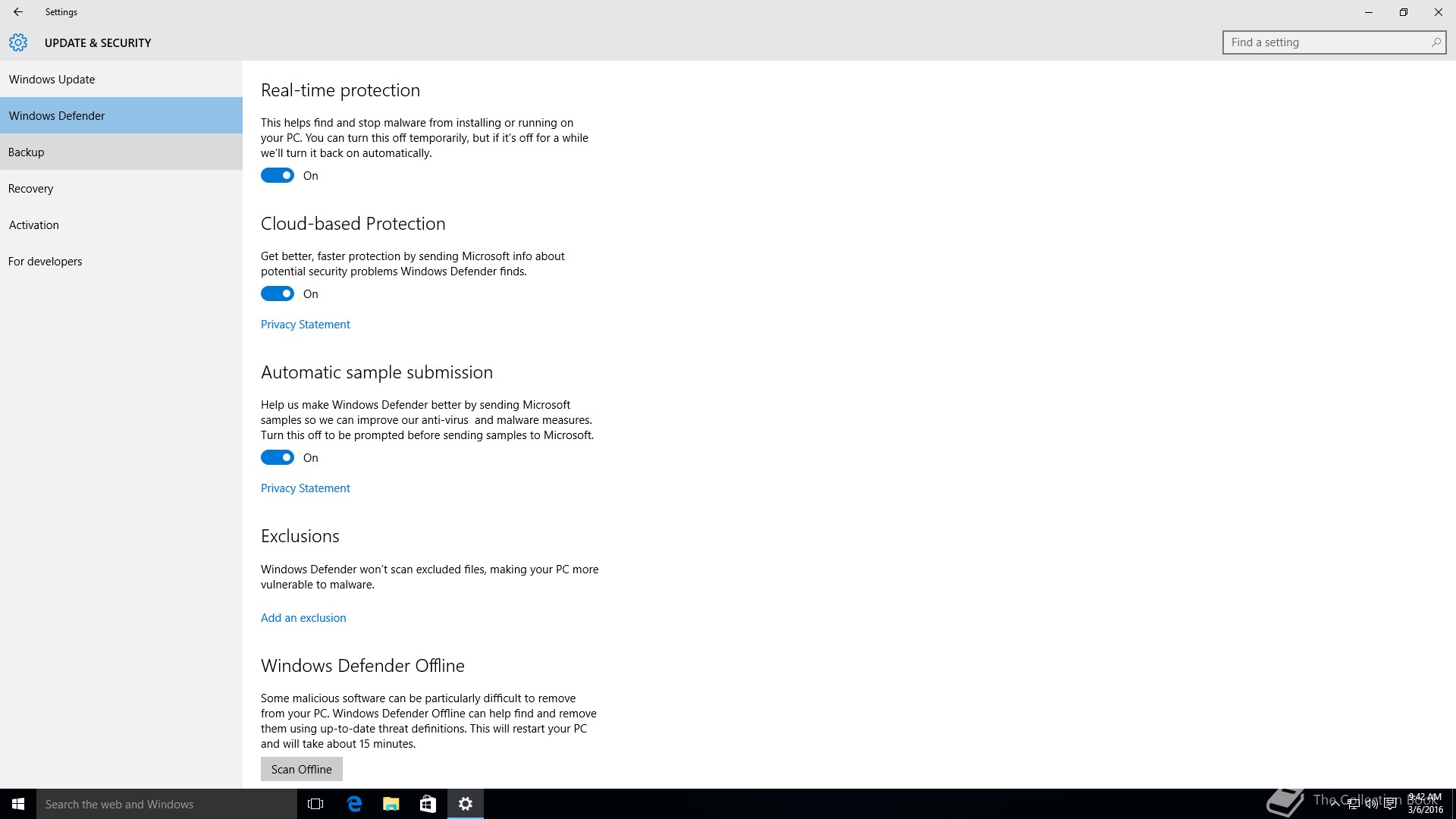Turn off Cloud-based Protection

(278, 293)
